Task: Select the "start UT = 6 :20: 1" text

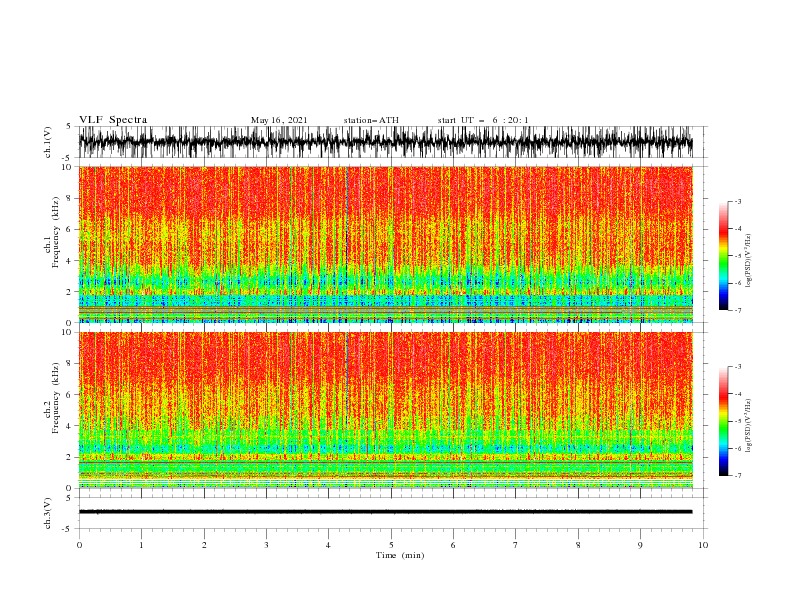Action: click(x=483, y=120)
